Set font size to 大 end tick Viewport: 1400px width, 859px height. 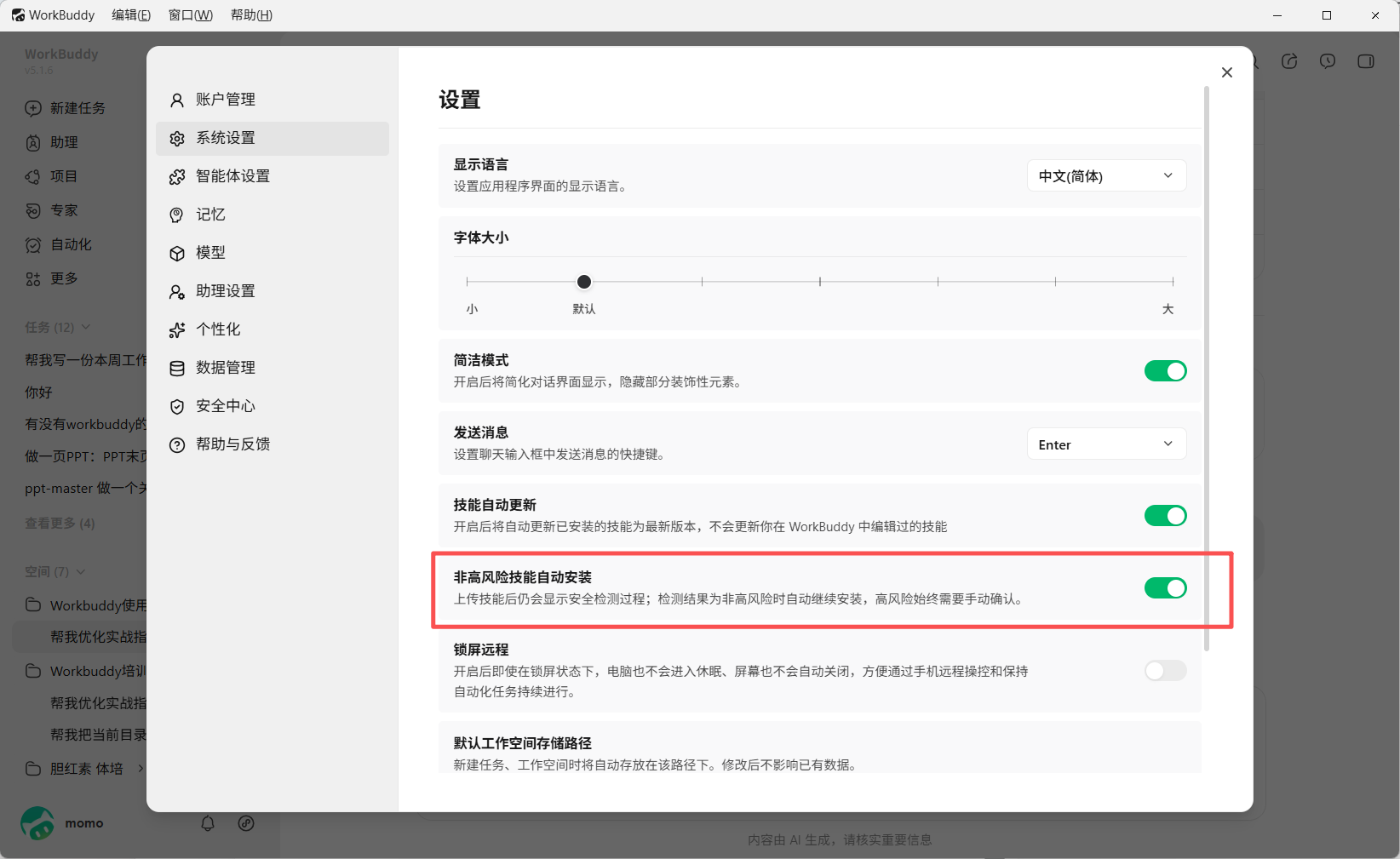tap(1173, 282)
